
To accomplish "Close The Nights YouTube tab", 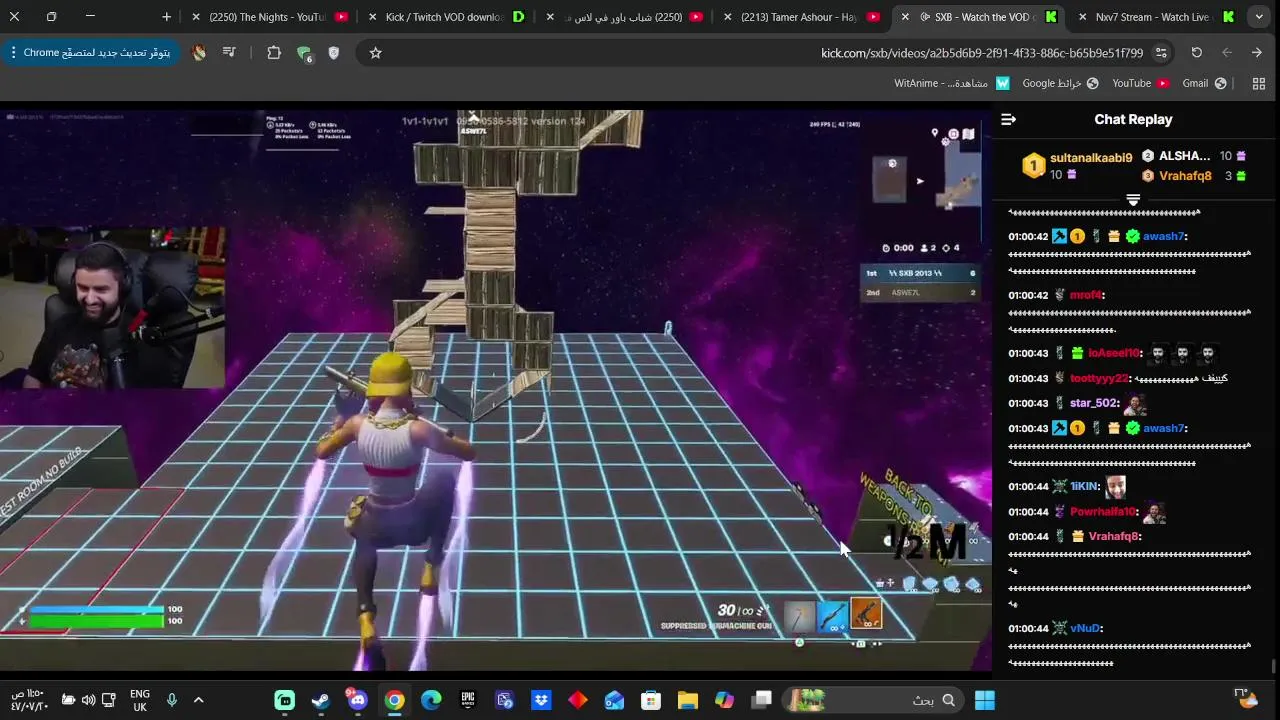I will point(196,17).
